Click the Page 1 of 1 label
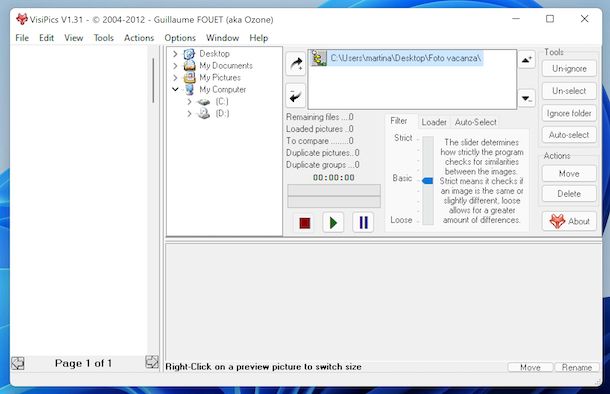The image size is (610, 394). click(x=83, y=363)
